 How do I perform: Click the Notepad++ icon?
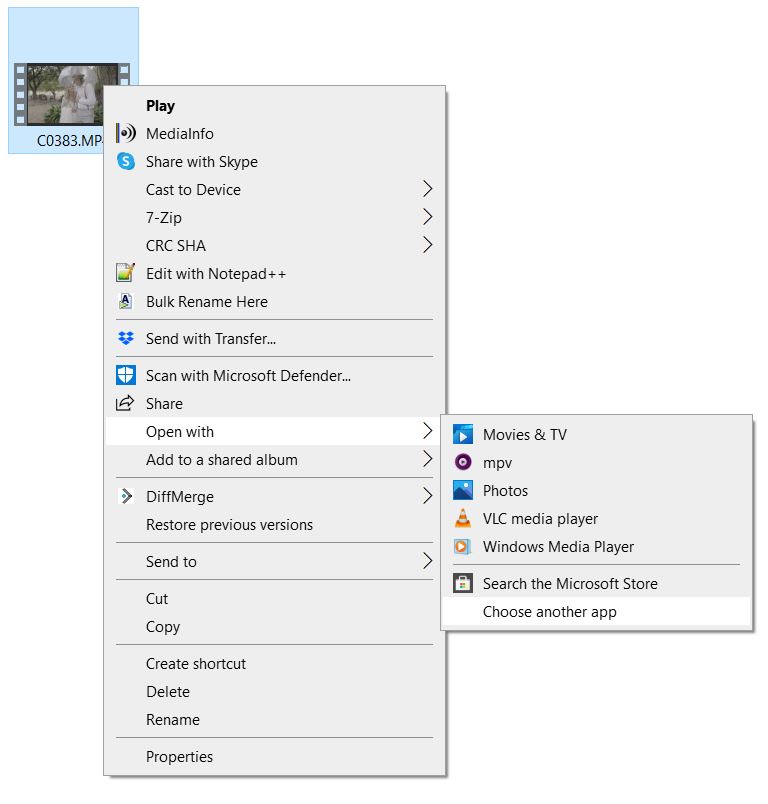(x=126, y=273)
